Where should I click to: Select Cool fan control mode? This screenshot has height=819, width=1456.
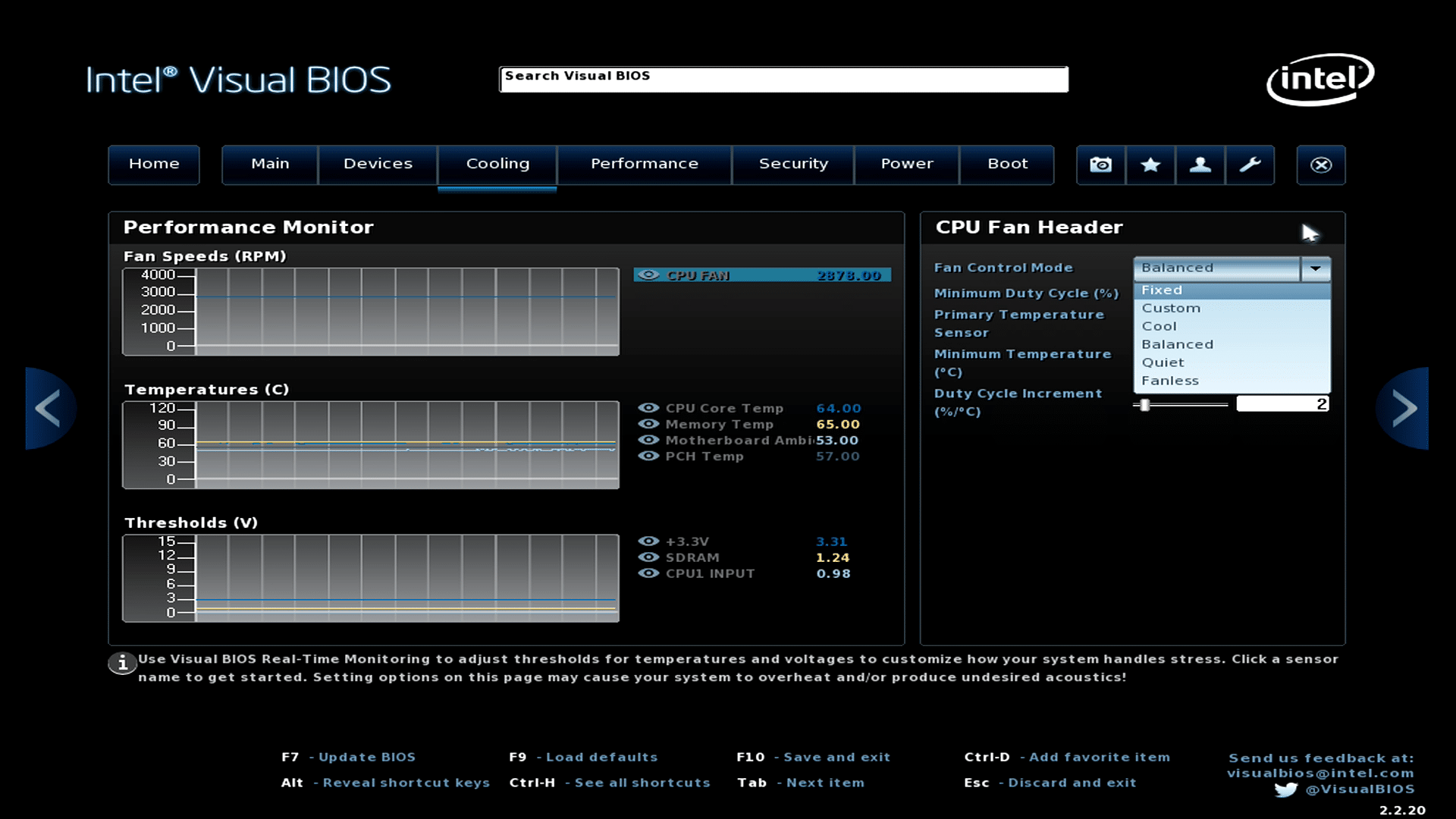(x=1232, y=327)
